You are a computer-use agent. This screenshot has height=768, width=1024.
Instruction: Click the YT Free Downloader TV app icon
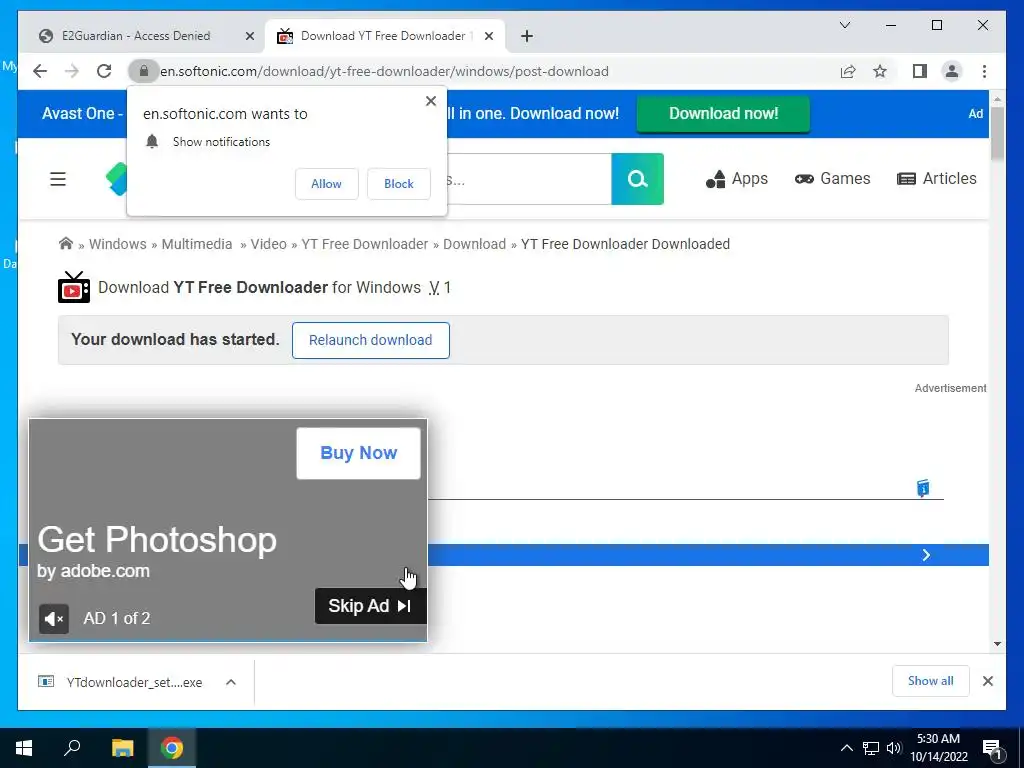[74, 287]
